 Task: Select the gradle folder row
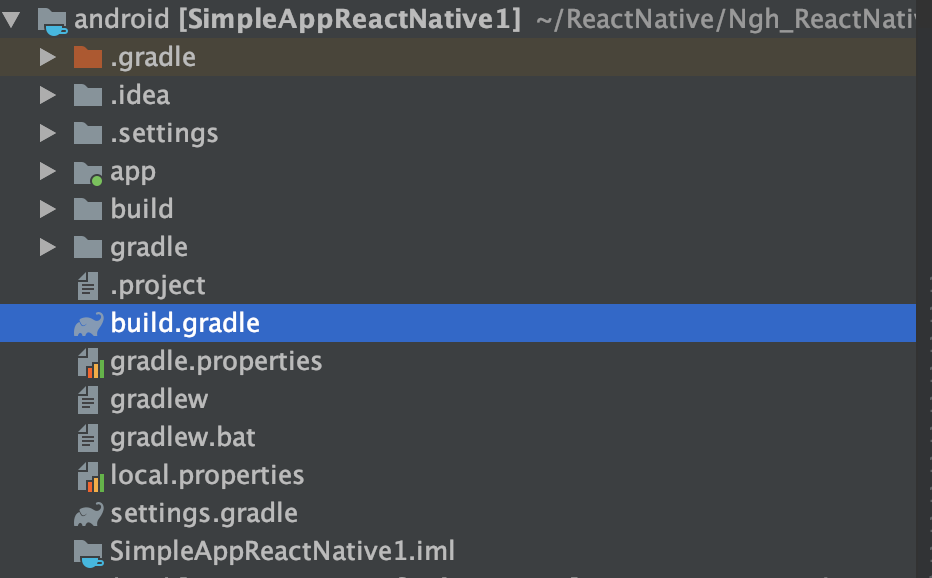[x=149, y=248]
